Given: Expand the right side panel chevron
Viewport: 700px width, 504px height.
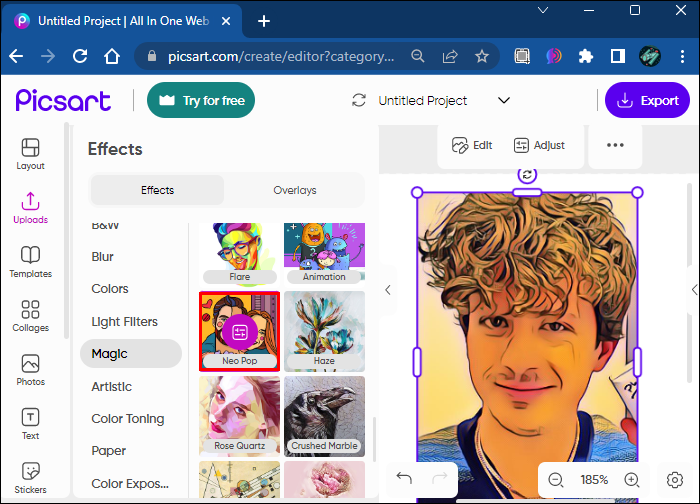Looking at the screenshot, I should pos(694,290).
